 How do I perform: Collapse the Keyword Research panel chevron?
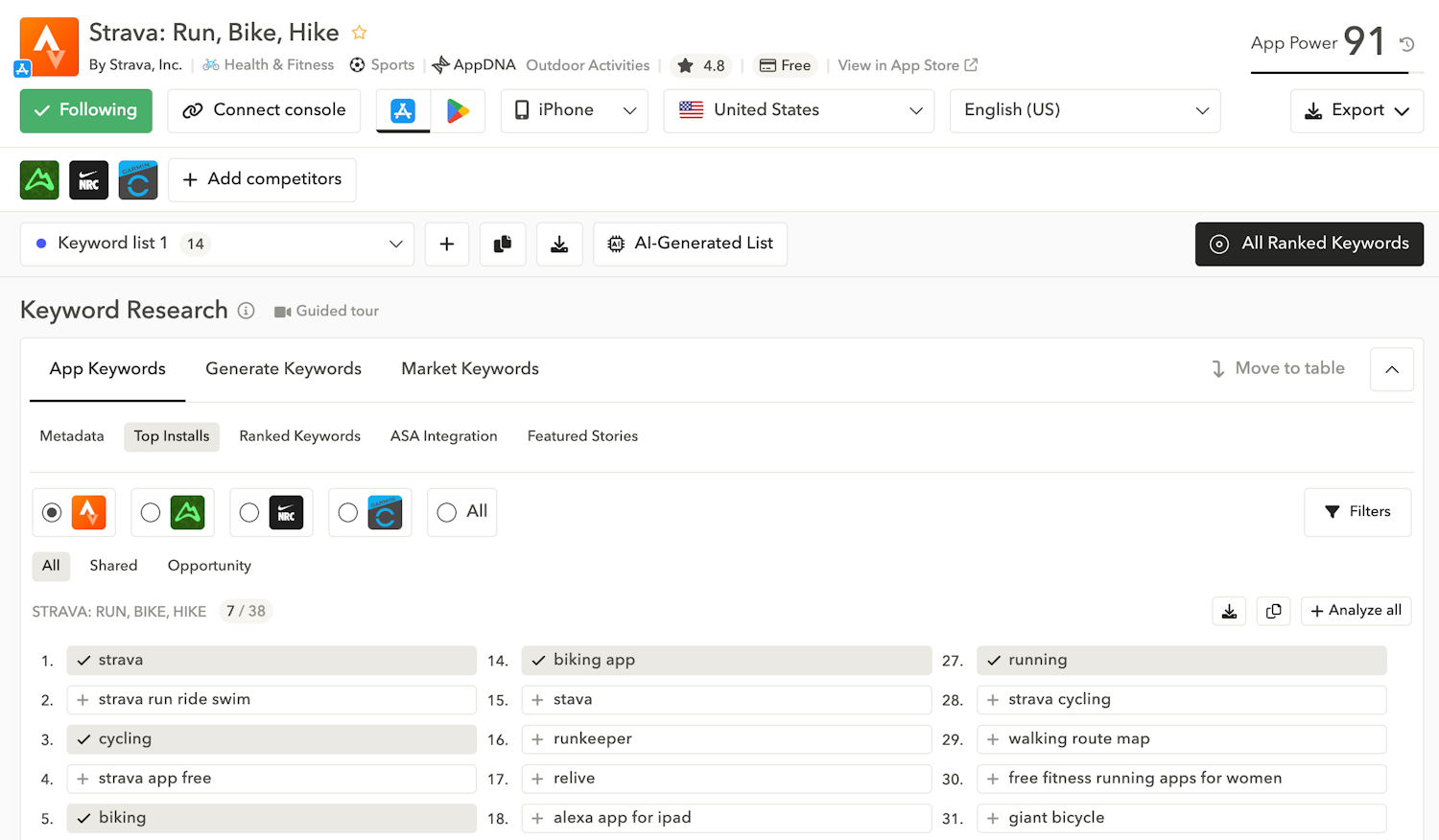[1392, 369]
